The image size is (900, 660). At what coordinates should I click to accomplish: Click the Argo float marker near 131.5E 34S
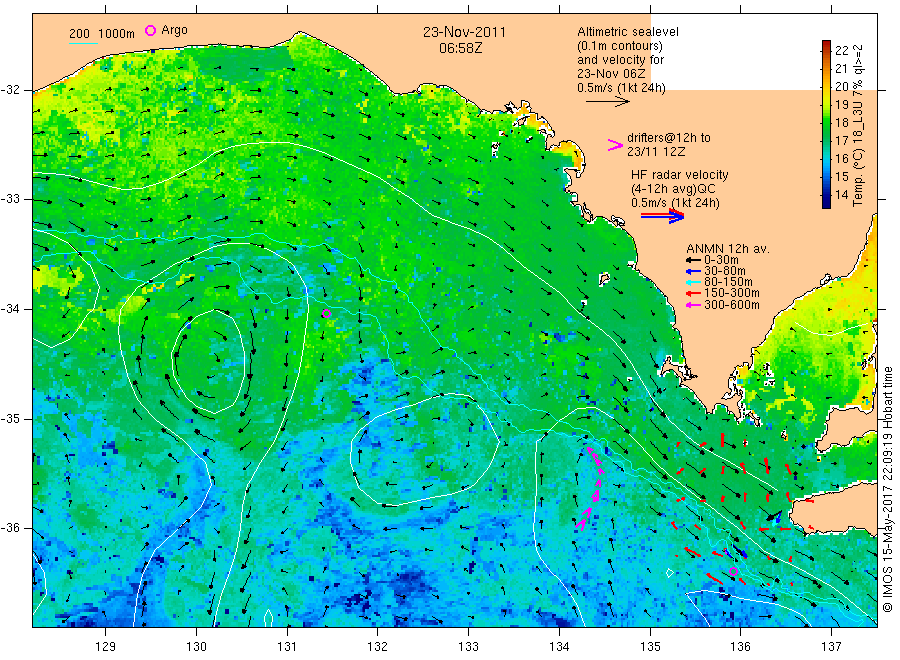[x=327, y=313]
